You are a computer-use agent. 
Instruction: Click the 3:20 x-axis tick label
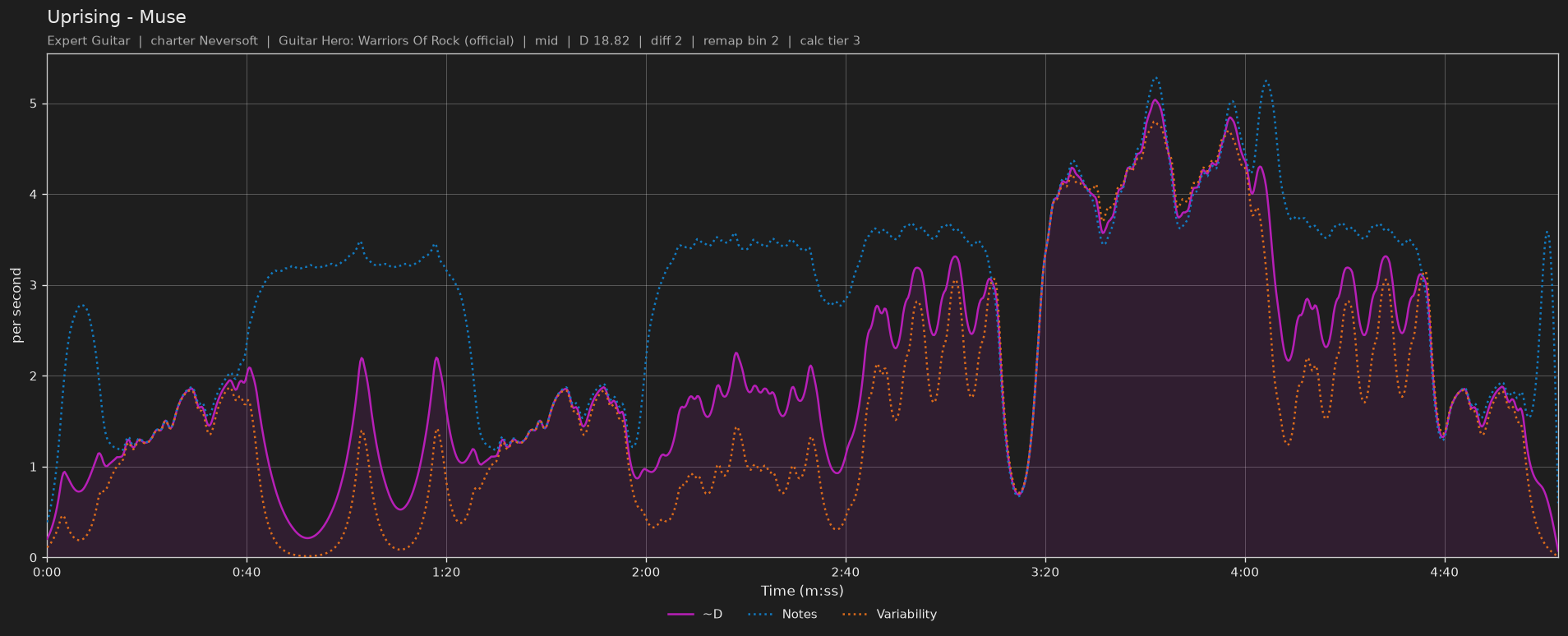point(1045,572)
